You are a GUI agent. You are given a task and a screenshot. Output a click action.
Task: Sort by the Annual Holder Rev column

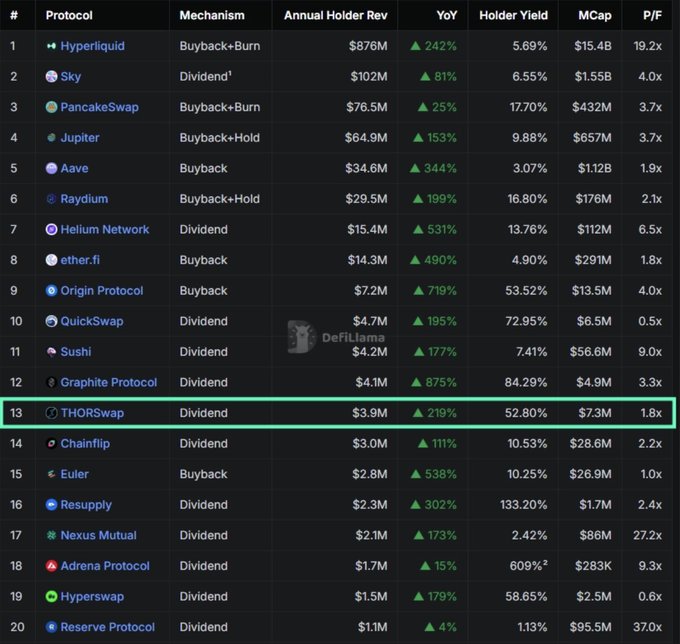coord(335,16)
